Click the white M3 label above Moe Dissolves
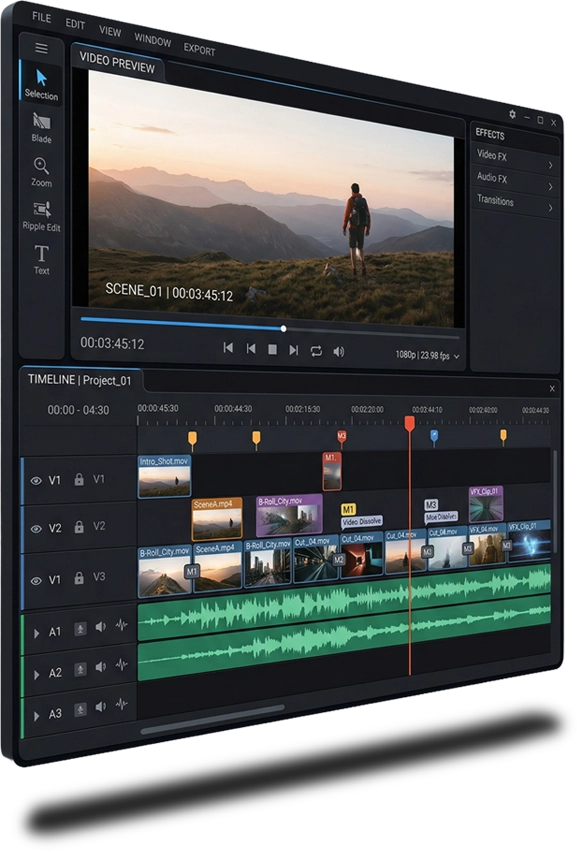The width and height of the screenshot is (577, 852). (x=431, y=505)
